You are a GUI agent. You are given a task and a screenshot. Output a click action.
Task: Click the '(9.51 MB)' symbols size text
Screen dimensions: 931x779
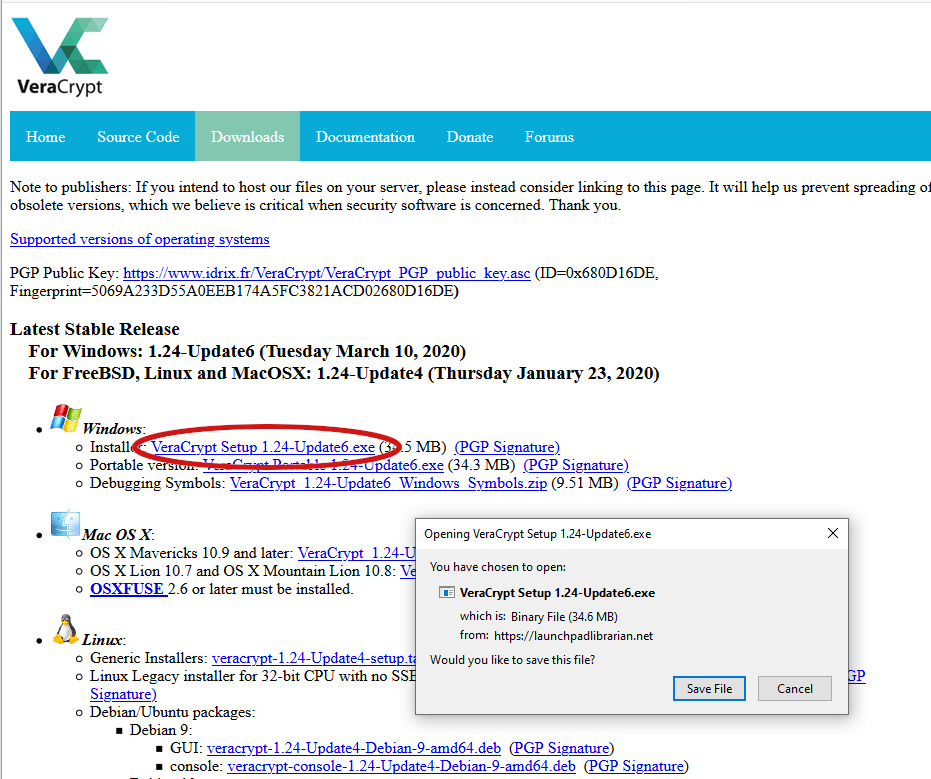click(x=585, y=483)
